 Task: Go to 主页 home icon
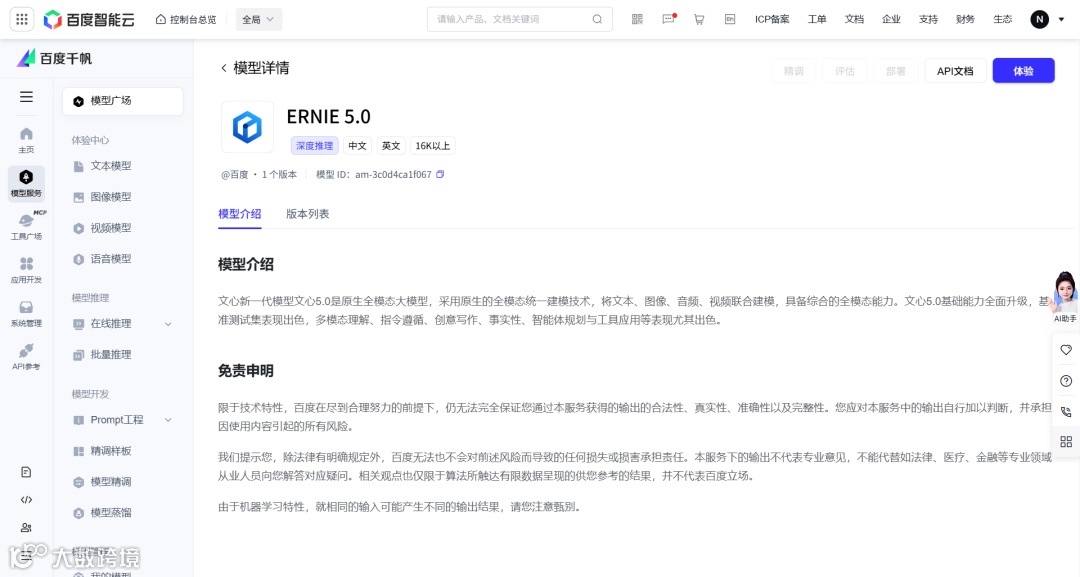click(26, 140)
